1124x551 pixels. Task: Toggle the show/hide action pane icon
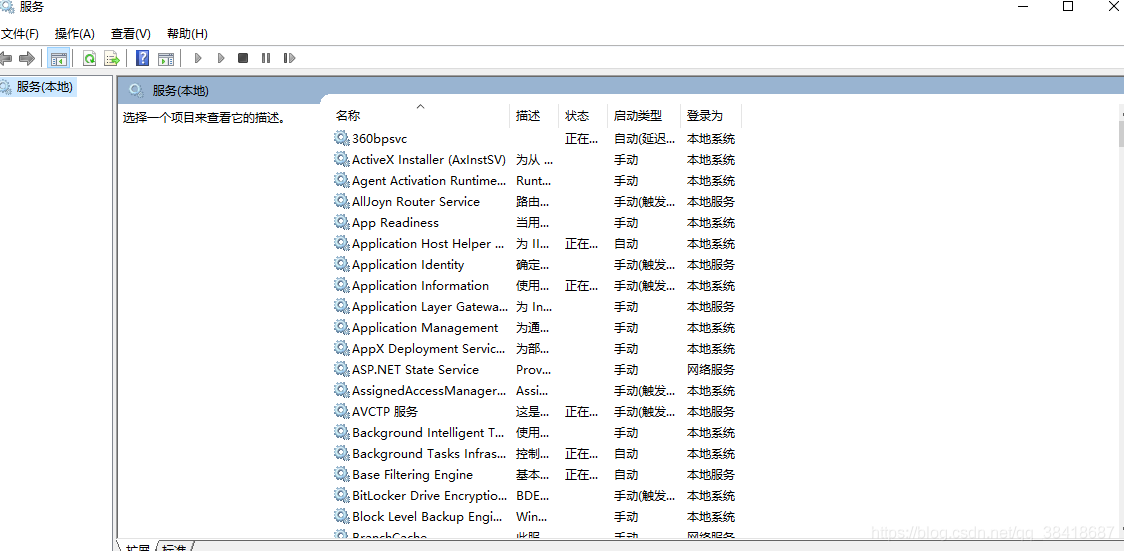click(x=166, y=58)
